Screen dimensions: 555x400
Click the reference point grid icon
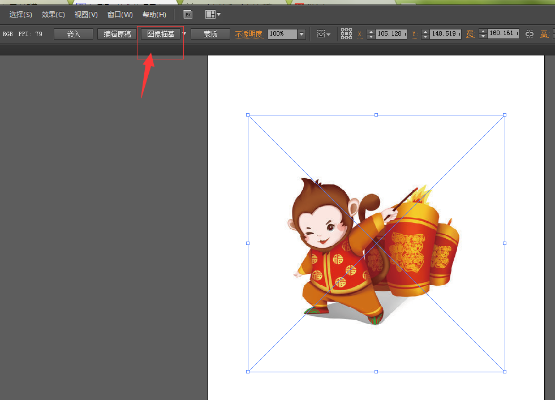pos(346,34)
